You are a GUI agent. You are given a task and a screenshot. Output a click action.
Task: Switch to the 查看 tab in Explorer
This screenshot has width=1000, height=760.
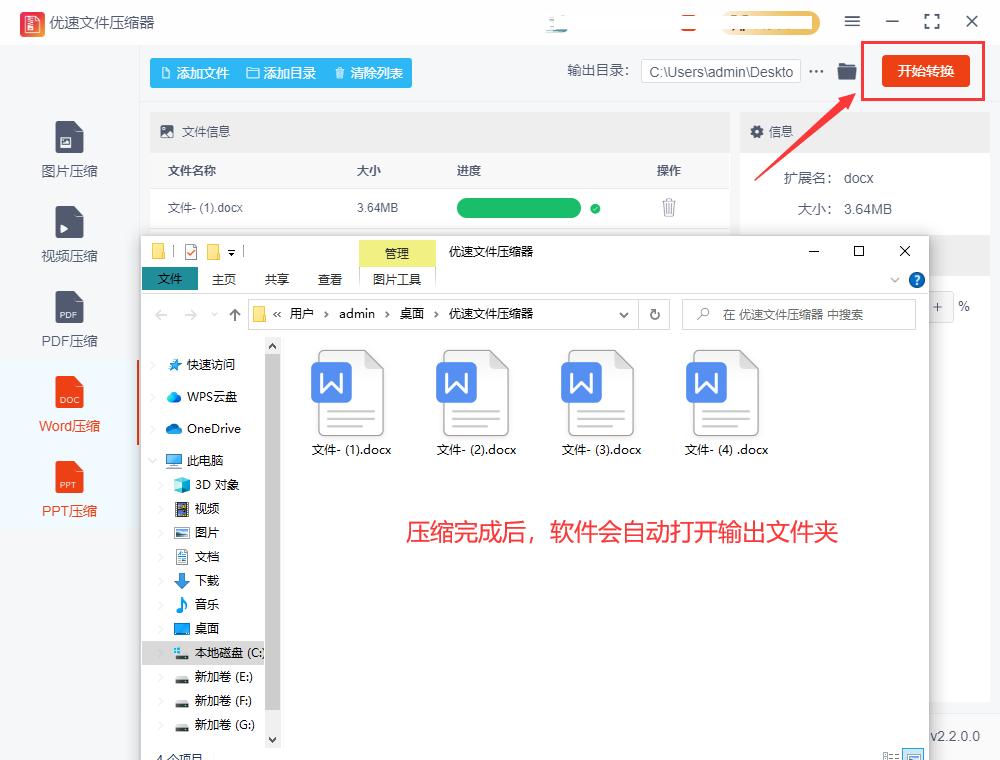(329, 279)
